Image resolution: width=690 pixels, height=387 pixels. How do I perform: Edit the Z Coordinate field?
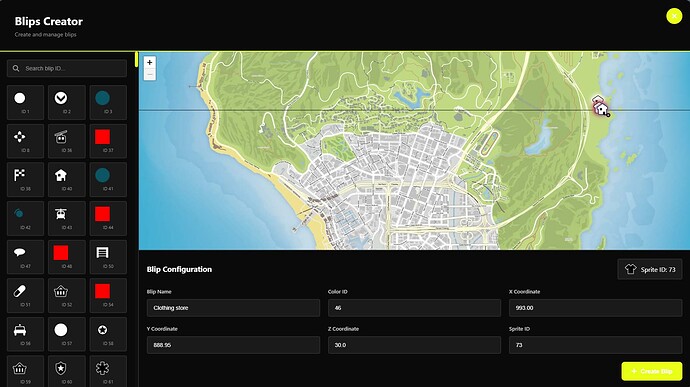tap(414, 345)
